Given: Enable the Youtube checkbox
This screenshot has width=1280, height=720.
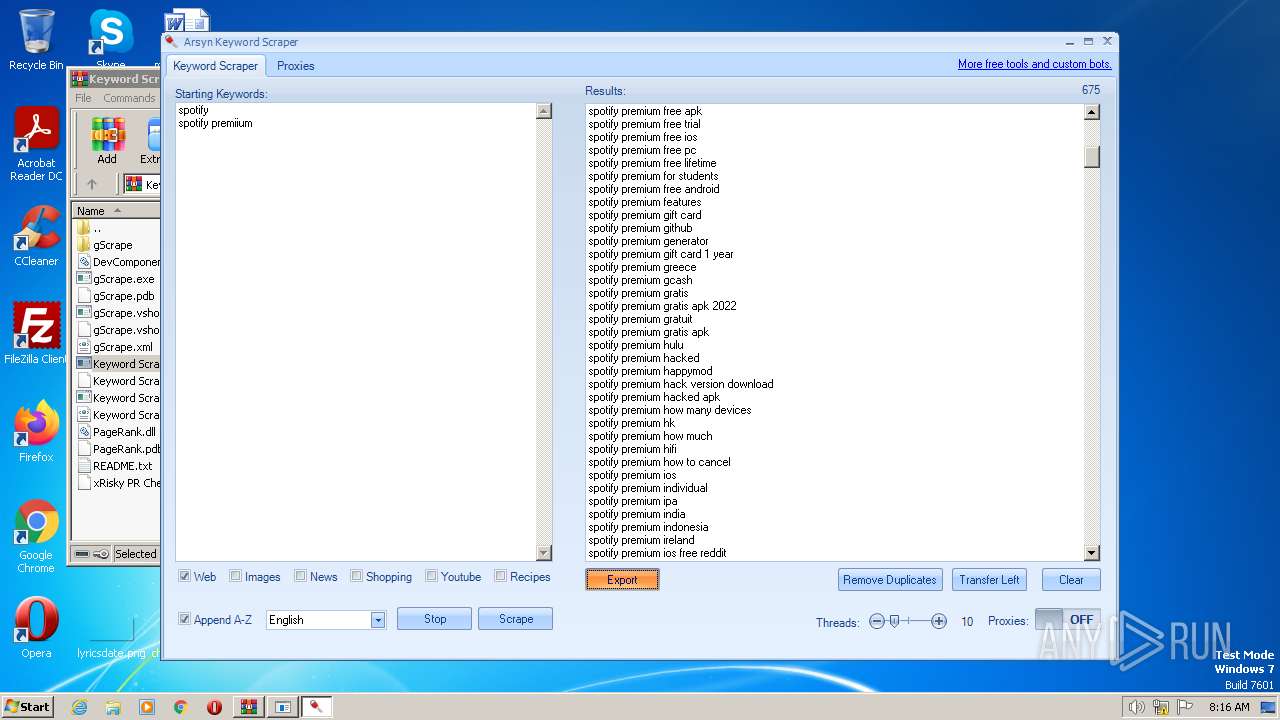Looking at the screenshot, I should 431,576.
